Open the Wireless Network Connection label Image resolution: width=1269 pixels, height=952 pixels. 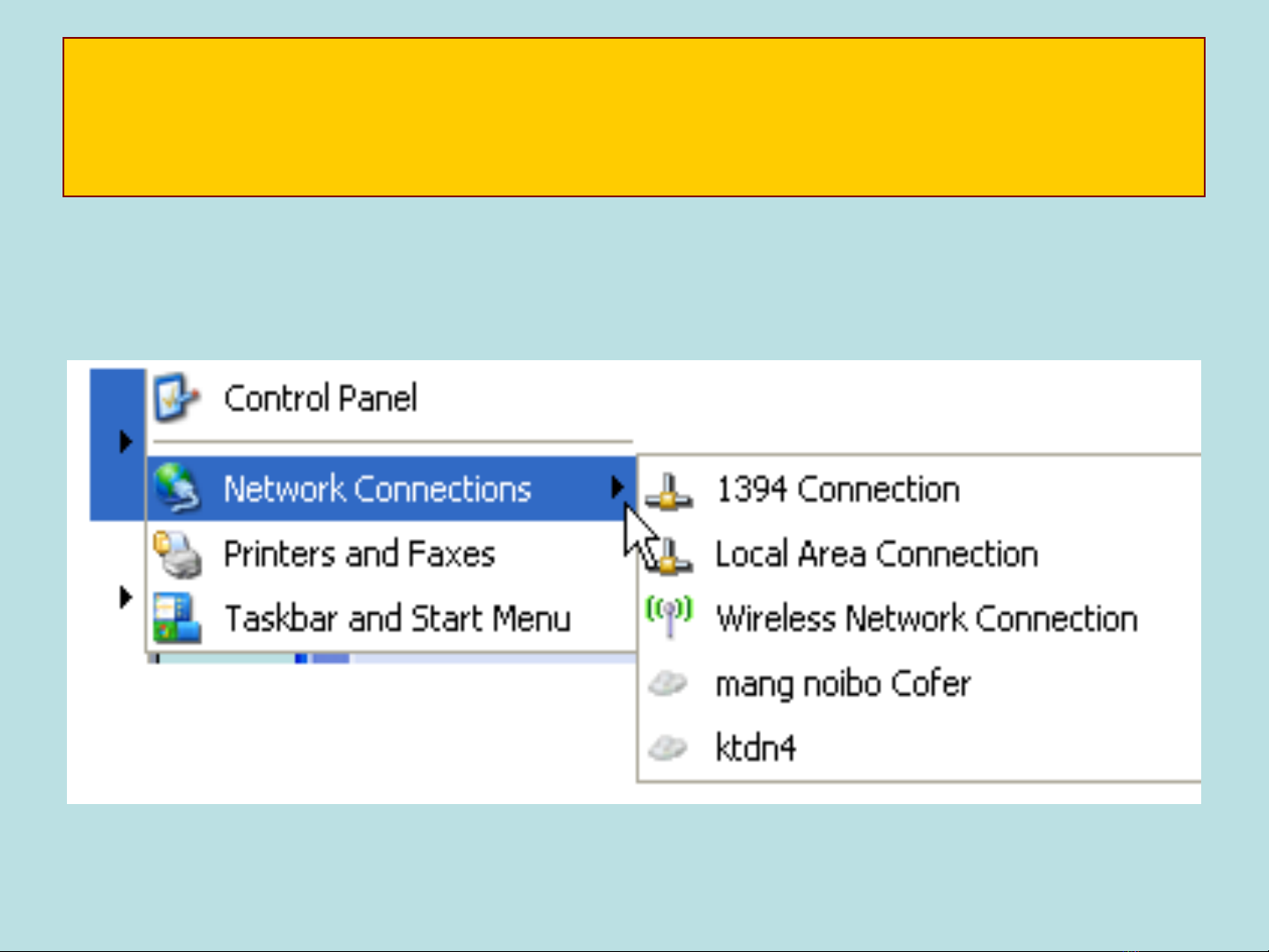926,619
